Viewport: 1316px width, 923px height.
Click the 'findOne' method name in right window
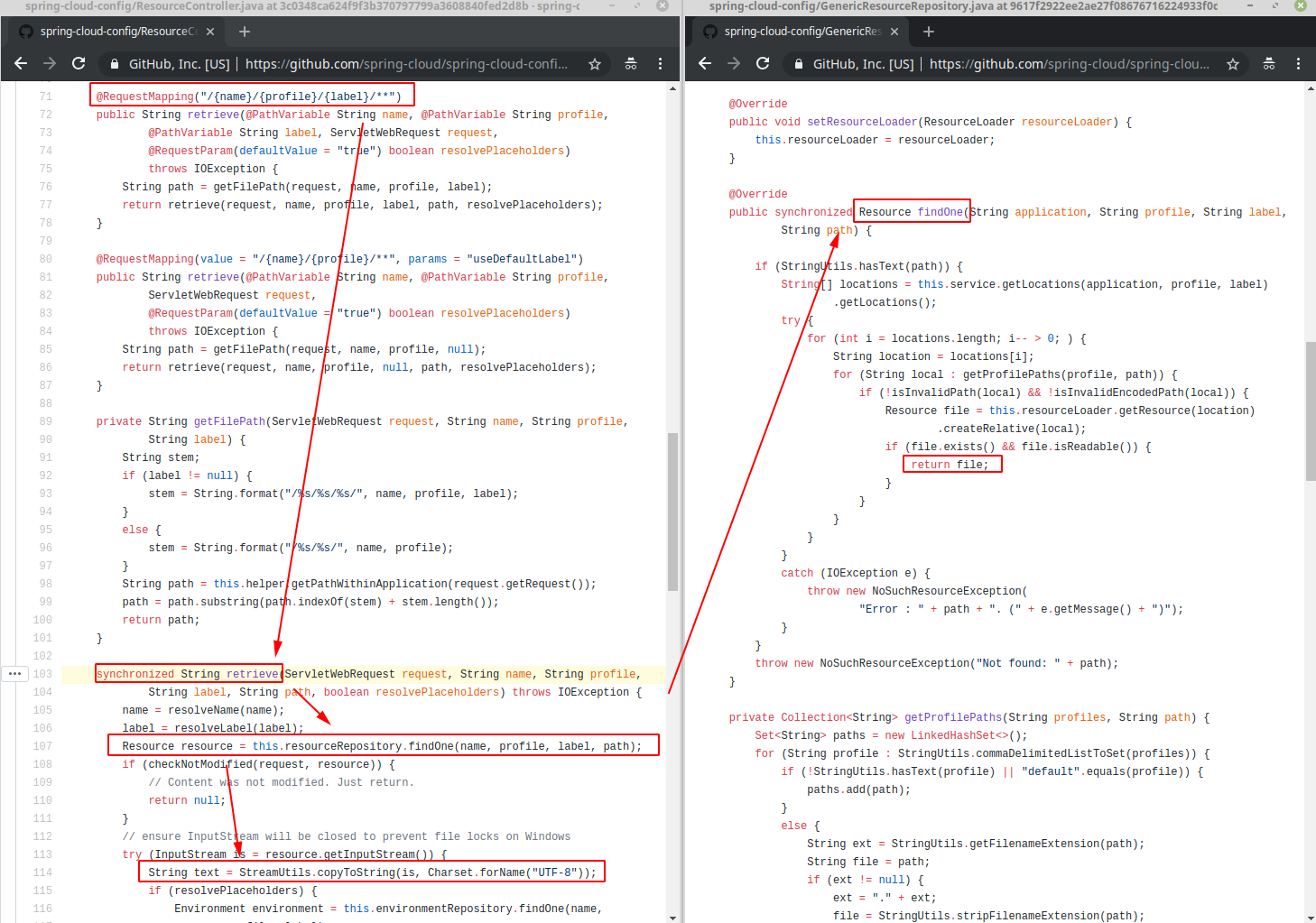(x=941, y=212)
